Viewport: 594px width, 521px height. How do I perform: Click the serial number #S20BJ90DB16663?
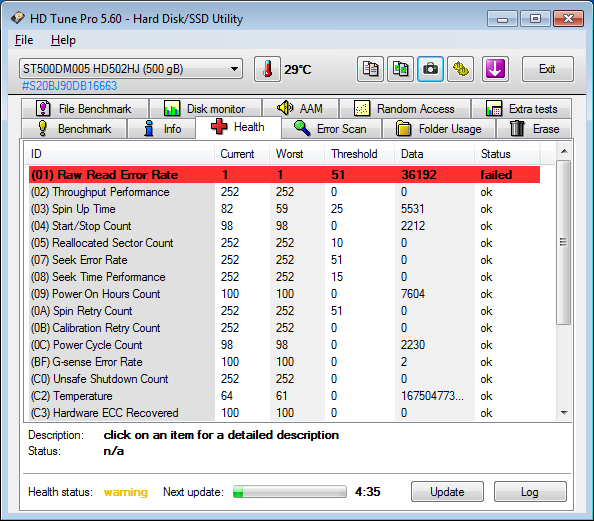coord(69,86)
